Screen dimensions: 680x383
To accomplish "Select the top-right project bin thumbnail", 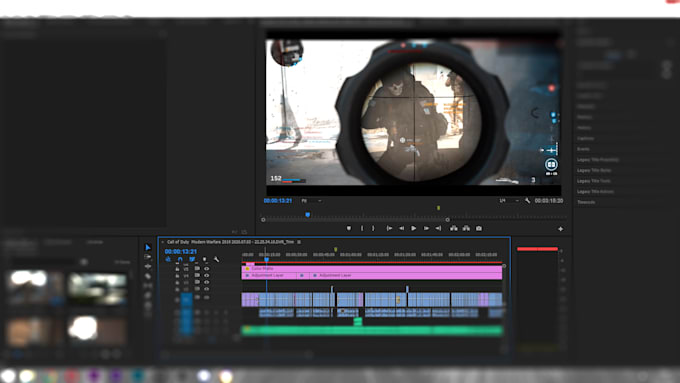I will (x=98, y=288).
